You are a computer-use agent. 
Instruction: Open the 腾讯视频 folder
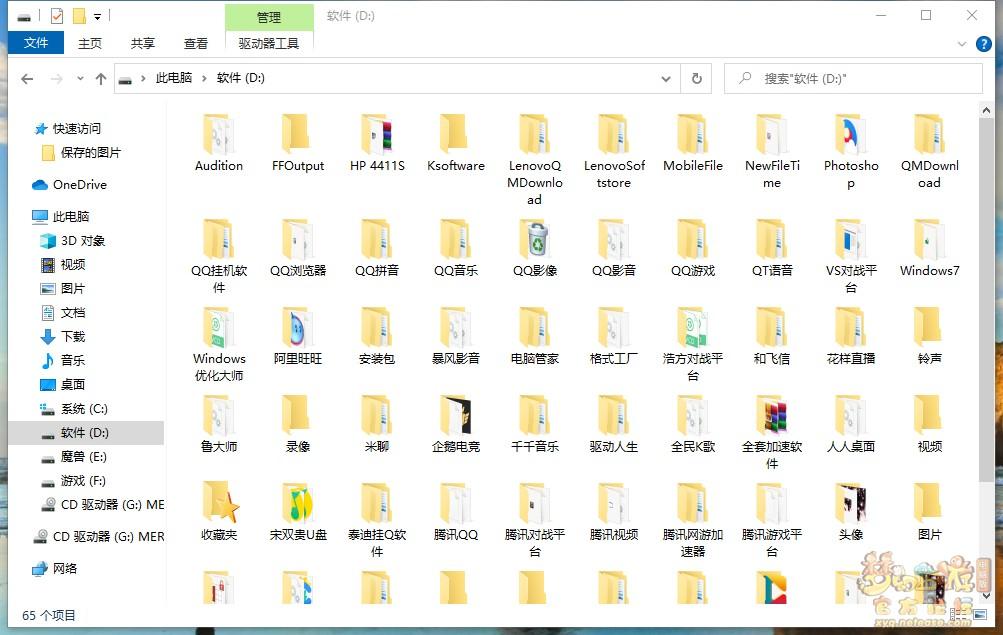point(614,512)
